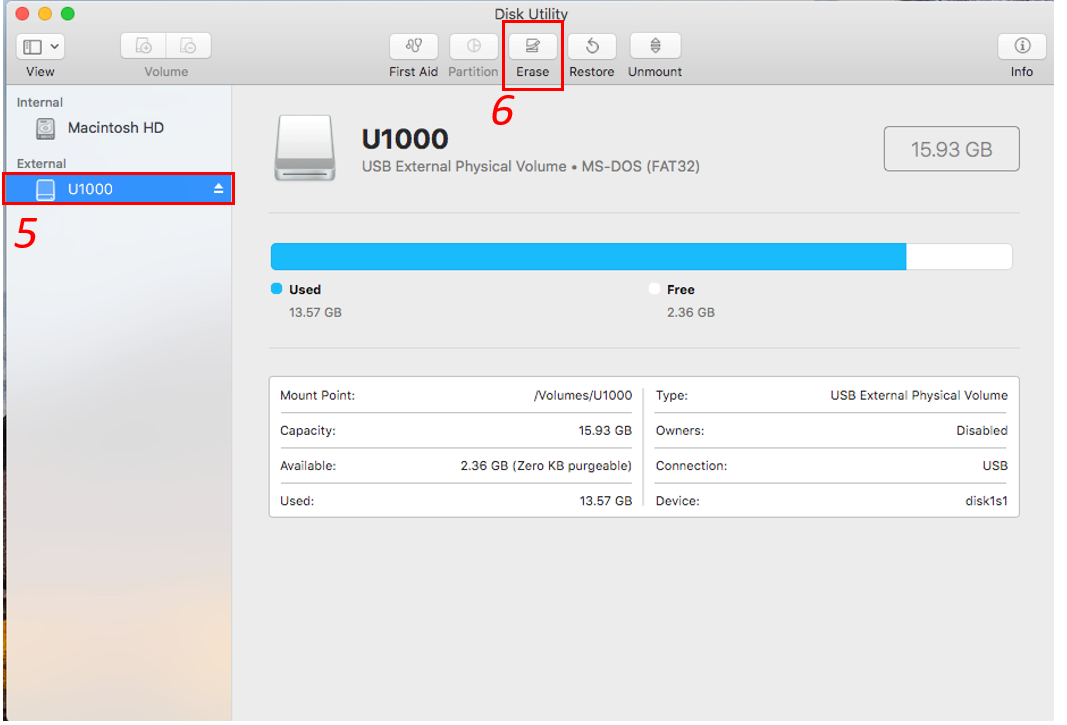
Task: Click the remove Volume icon
Action: tap(188, 46)
